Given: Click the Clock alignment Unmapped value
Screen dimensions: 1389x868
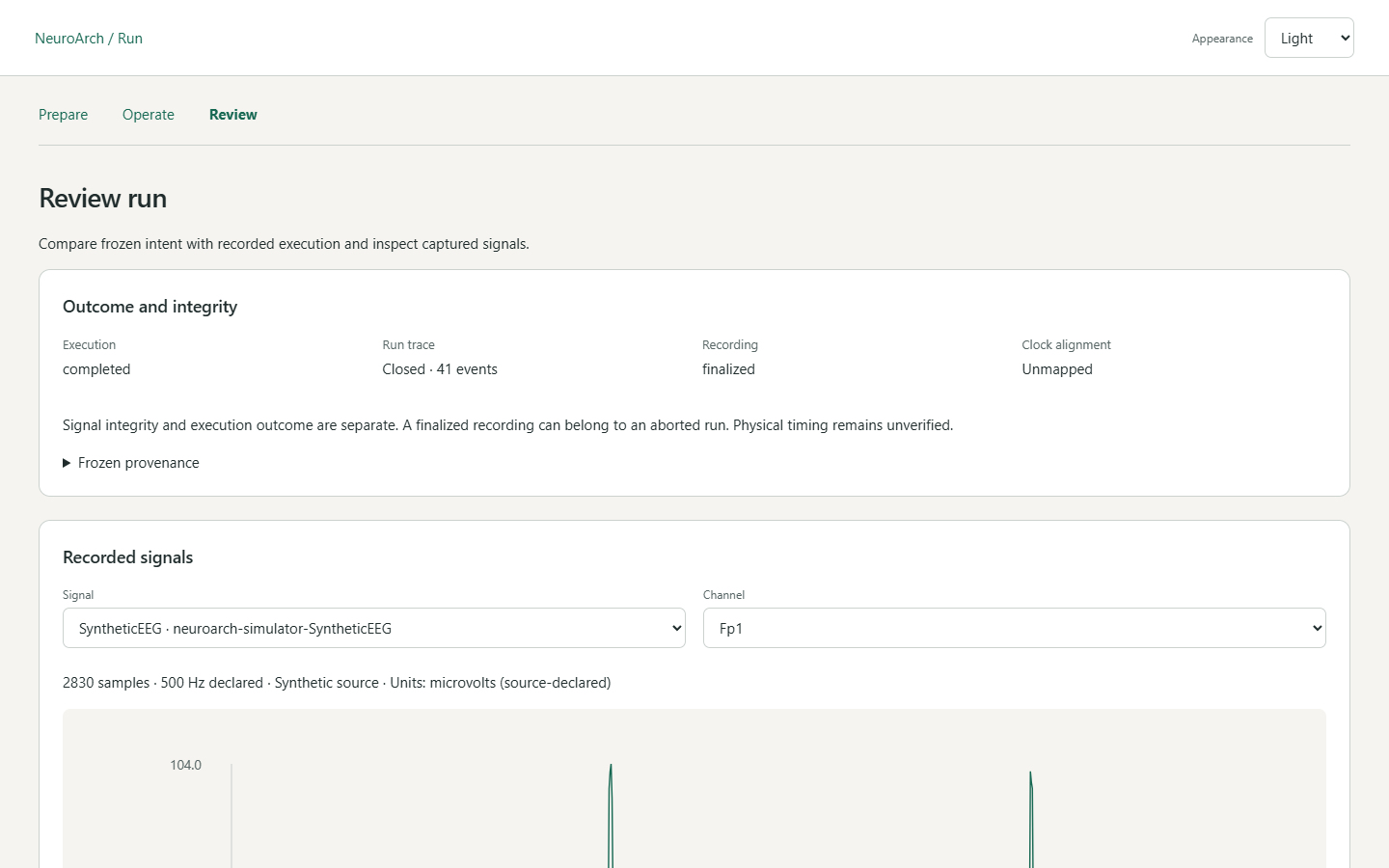Looking at the screenshot, I should pos(1057,369).
